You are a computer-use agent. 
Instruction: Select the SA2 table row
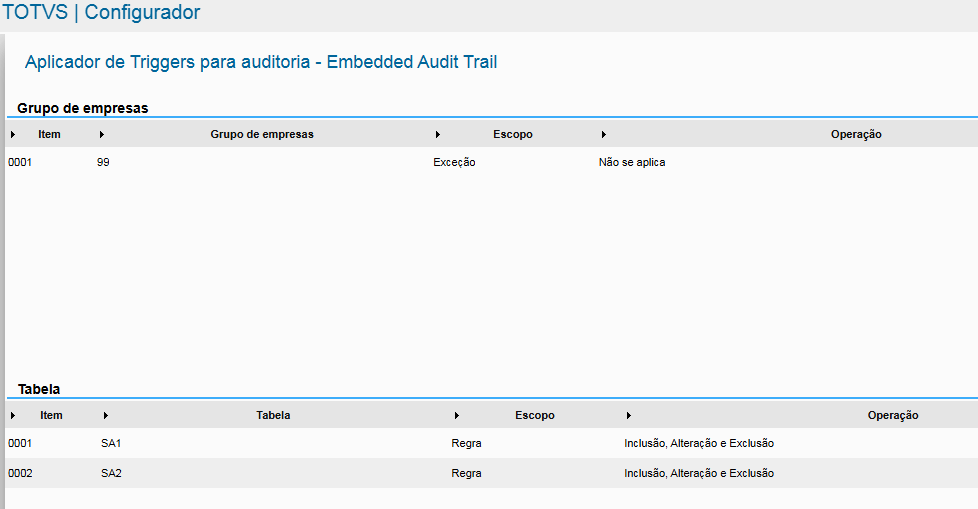pyautogui.click(x=111, y=473)
